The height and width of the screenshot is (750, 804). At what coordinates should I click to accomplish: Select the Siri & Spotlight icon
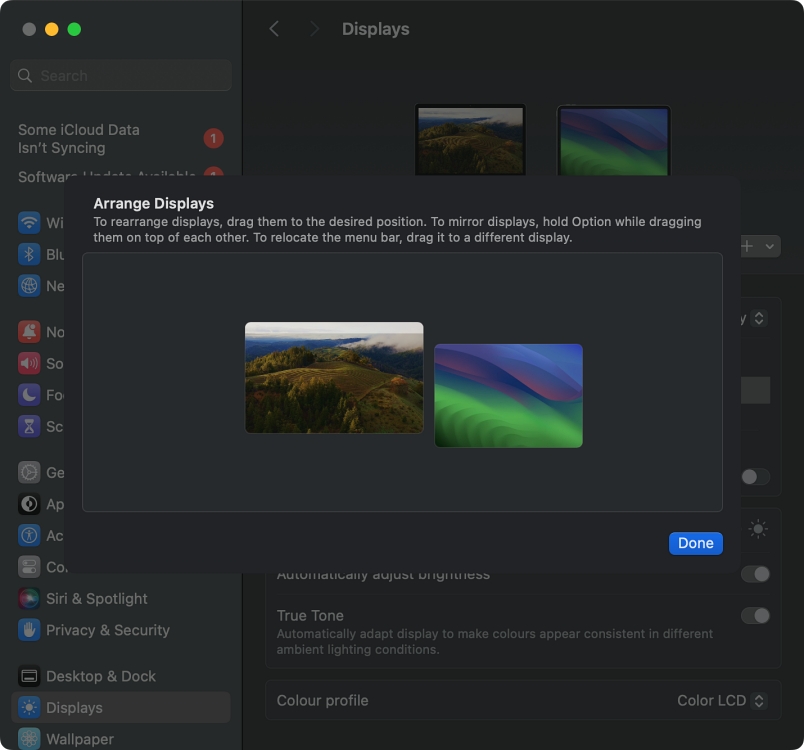[x=29, y=598]
